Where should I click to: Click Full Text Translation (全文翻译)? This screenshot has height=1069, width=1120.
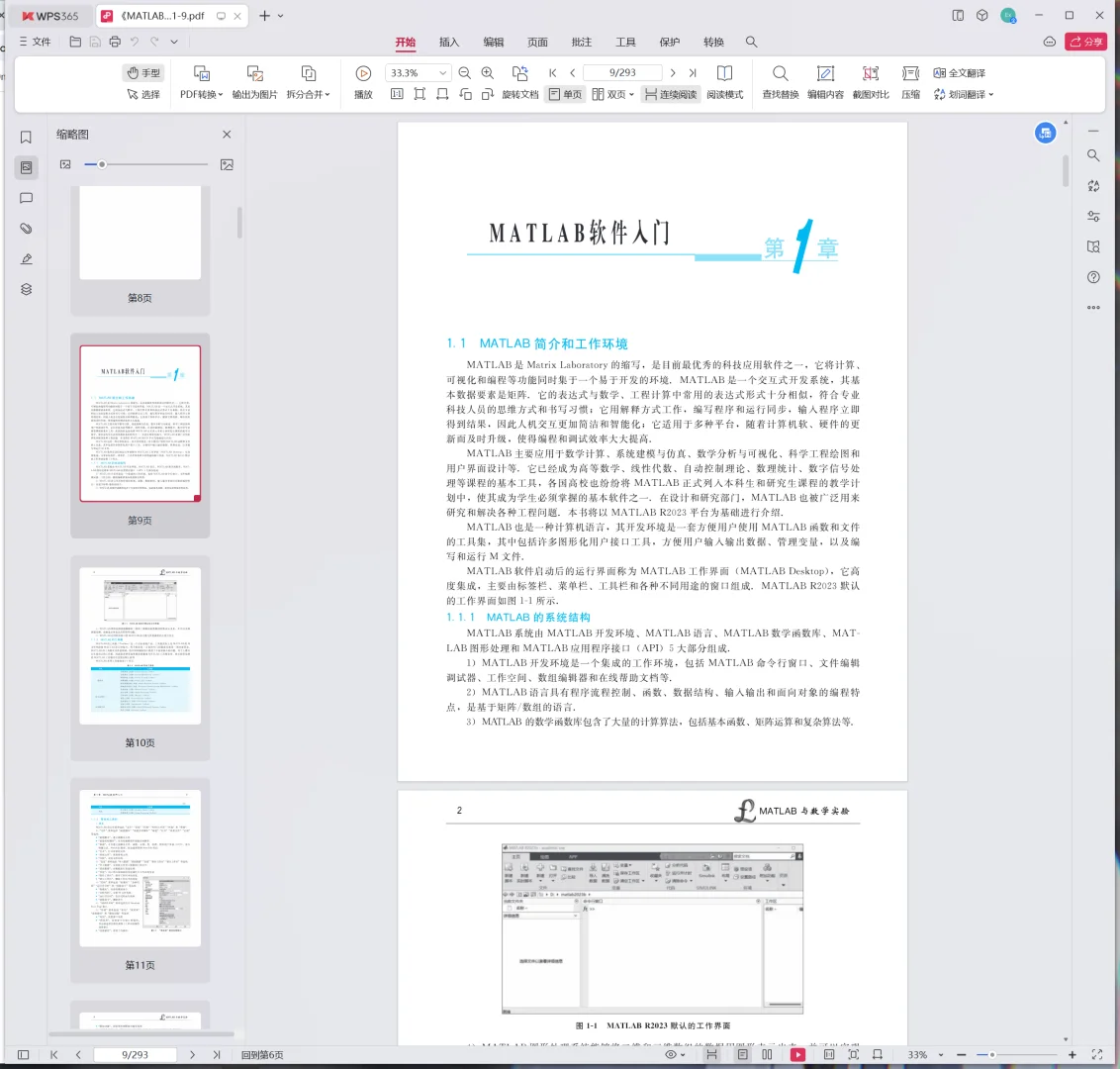960,73
